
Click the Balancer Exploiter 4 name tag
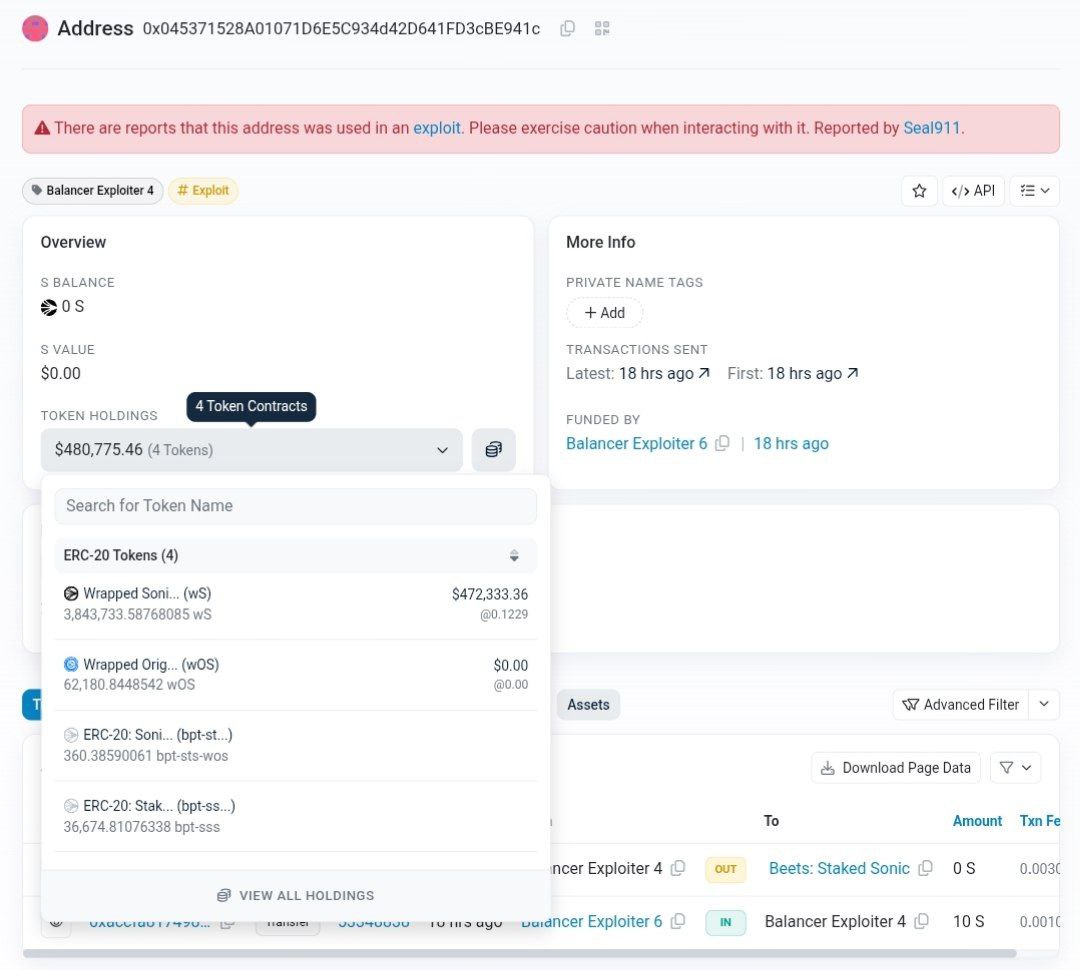[x=93, y=191]
